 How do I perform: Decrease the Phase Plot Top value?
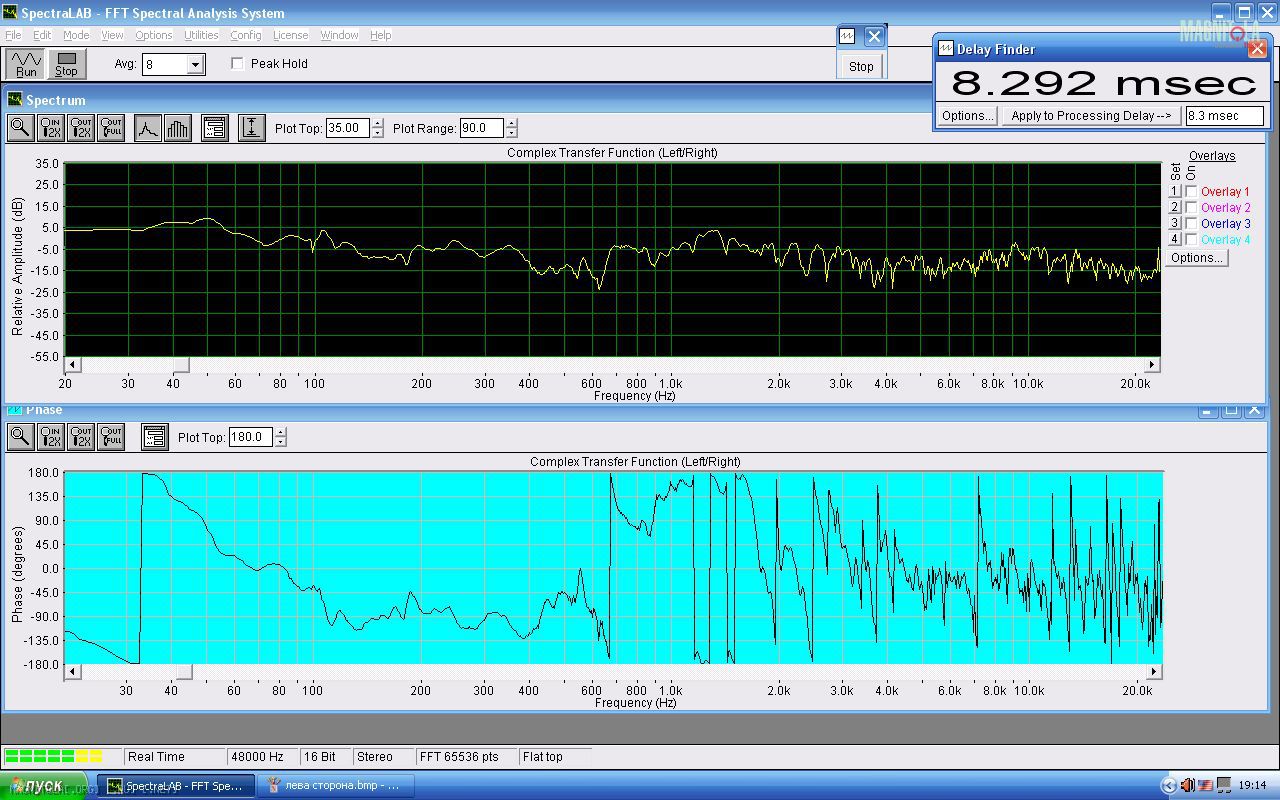280,442
